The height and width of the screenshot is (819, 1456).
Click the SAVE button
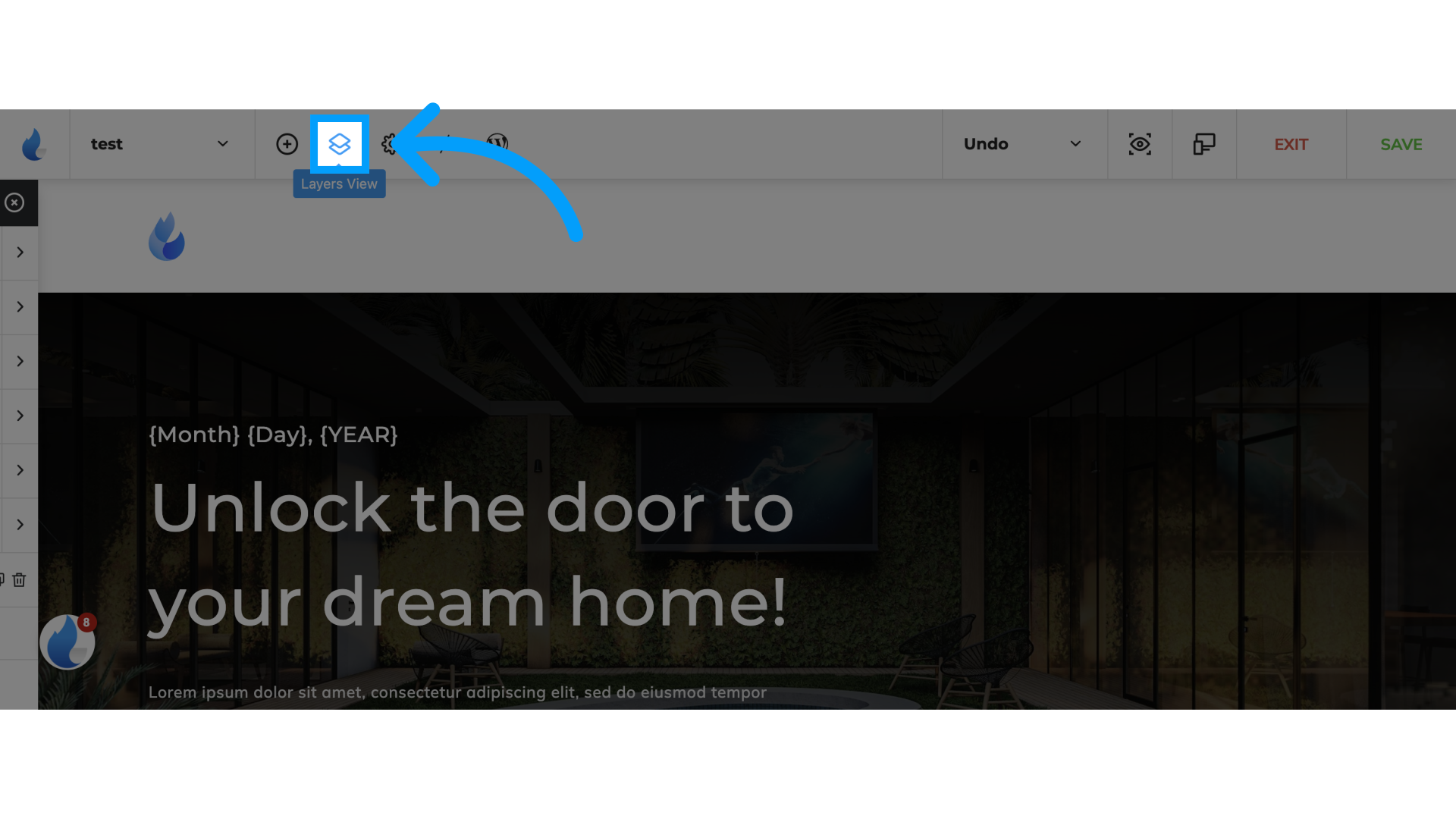point(1401,144)
